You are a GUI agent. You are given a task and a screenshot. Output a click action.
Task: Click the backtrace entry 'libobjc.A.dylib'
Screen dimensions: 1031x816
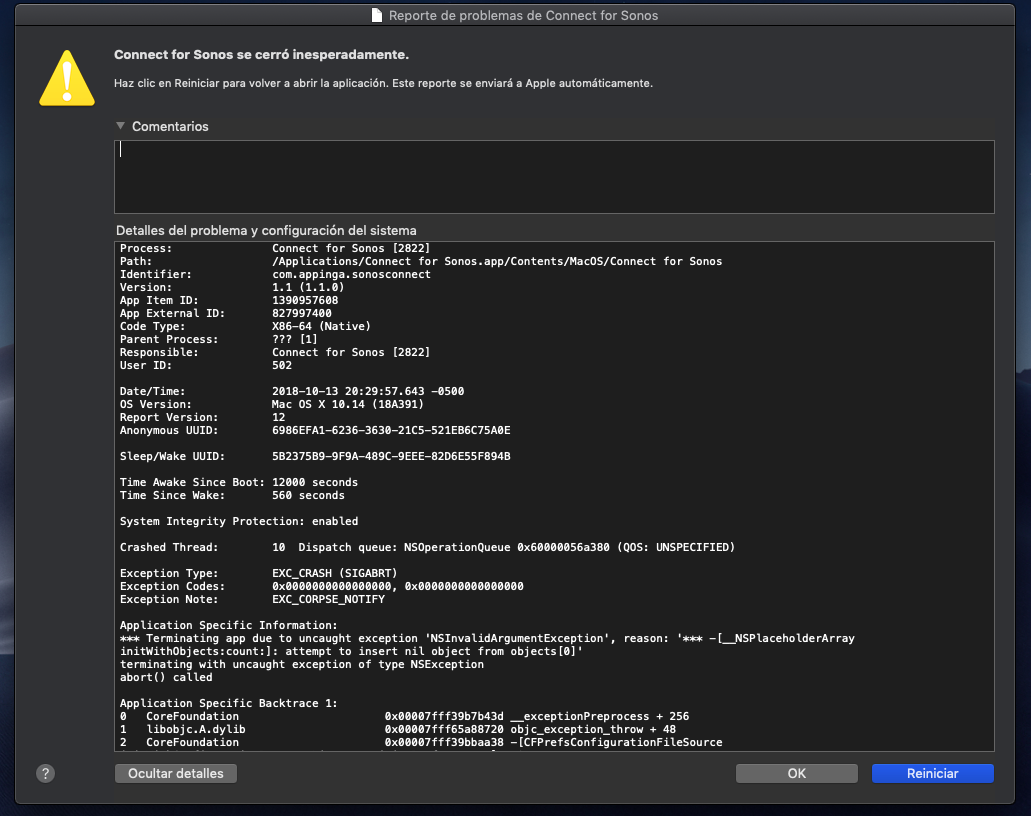click(x=196, y=730)
